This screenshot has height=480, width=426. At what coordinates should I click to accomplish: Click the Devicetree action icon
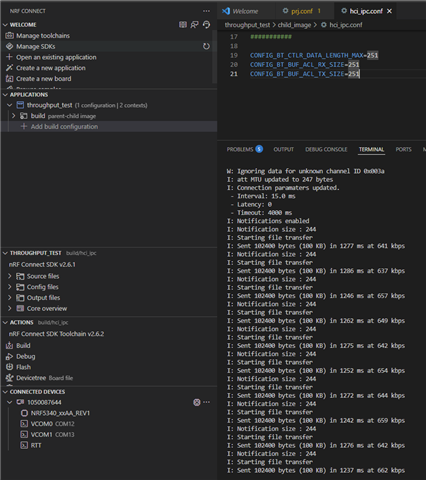point(9,378)
